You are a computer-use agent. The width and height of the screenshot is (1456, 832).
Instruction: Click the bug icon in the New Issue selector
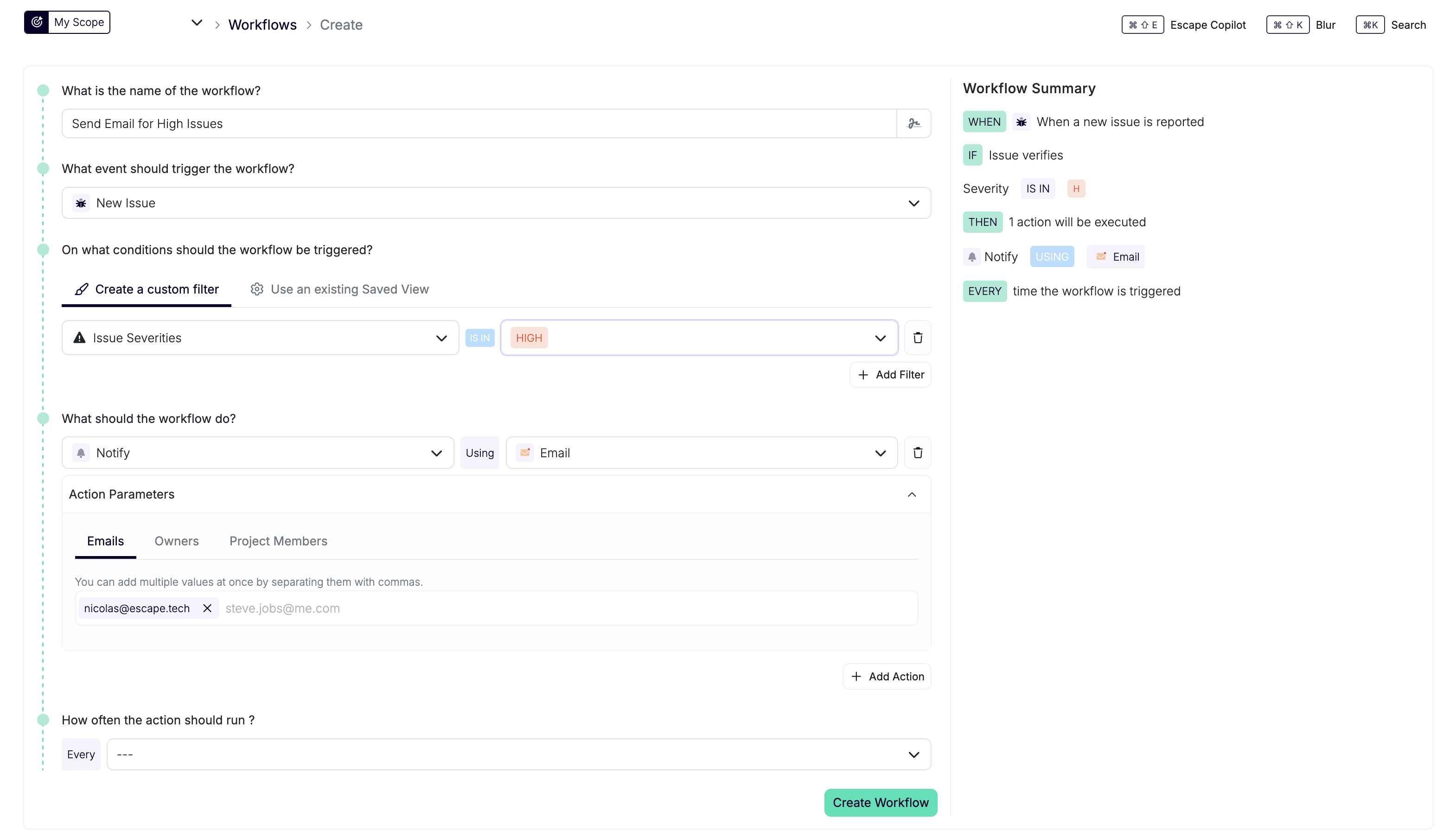(x=81, y=203)
